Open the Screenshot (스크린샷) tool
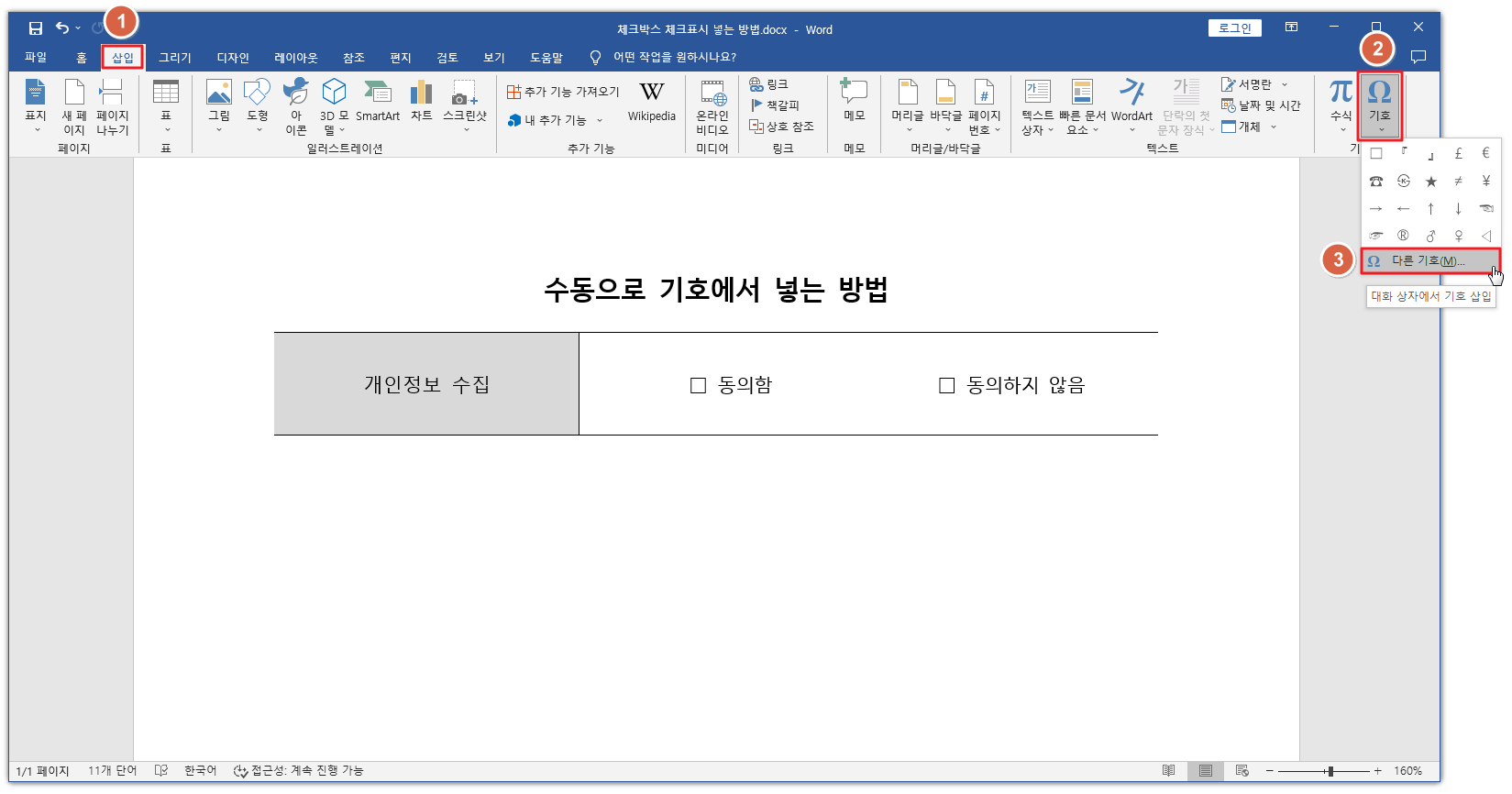1512x794 pixels. coord(465,106)
